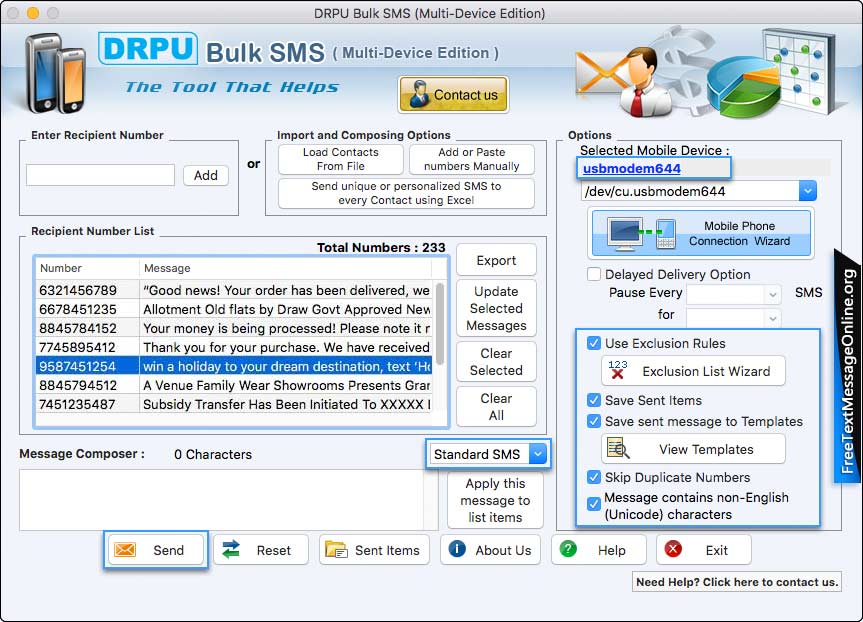Screen dimensions: 863x622
Task: Click Add recipient number button
Action: [206, 175]
